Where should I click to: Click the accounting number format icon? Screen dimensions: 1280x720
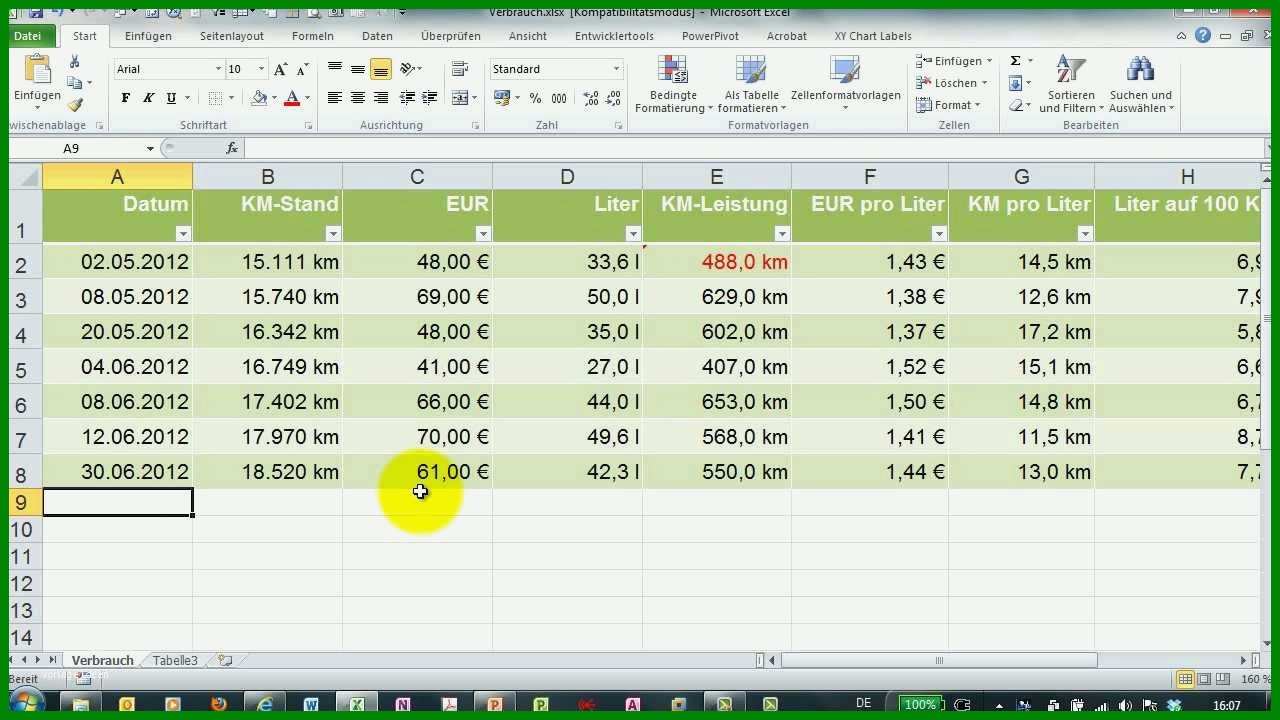click(x=502, y=98)
